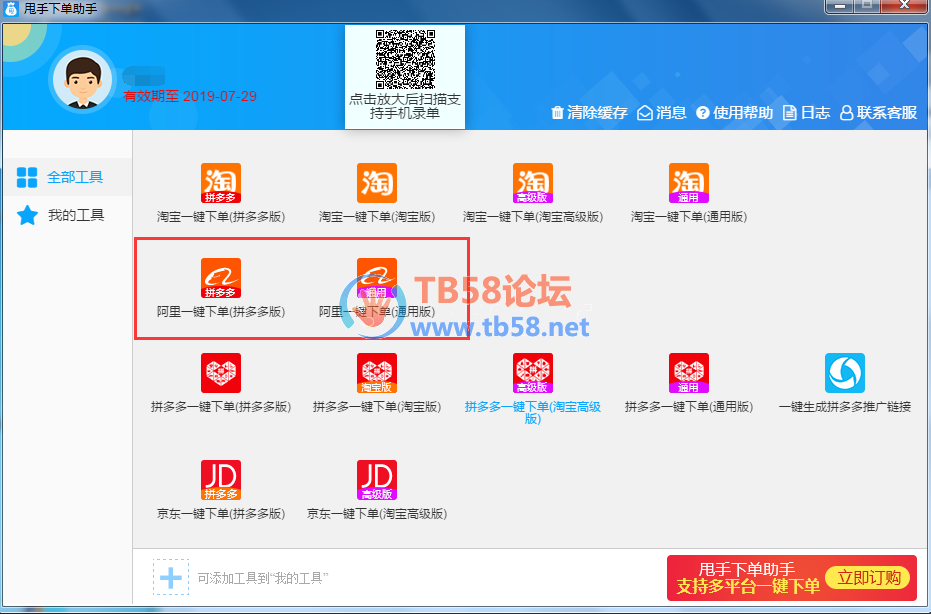931x614 pixels.
Task: Click the 有效期至 2019-07-29 expiry text
Action: tap(190, 96)
